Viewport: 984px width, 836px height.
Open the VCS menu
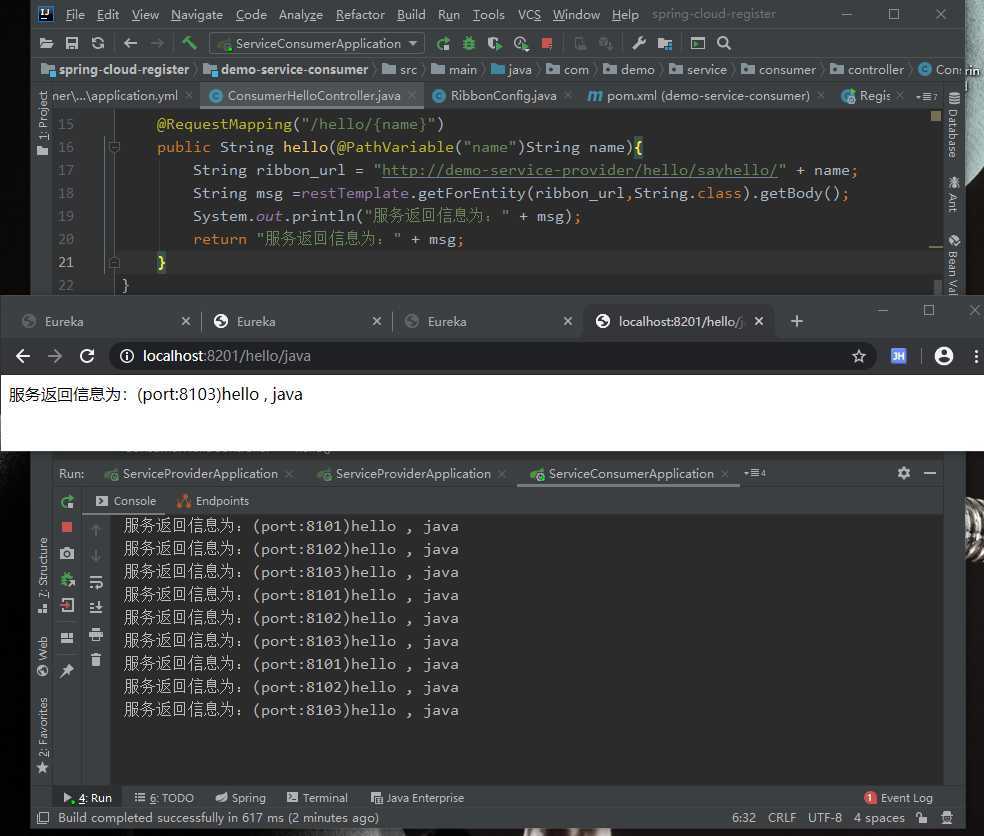529,14
